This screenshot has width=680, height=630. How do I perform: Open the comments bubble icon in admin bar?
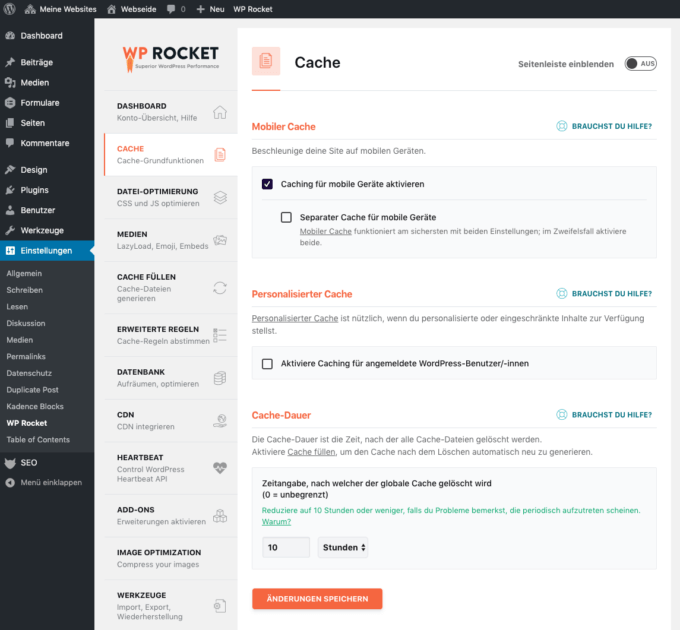(x=171, y=9)
